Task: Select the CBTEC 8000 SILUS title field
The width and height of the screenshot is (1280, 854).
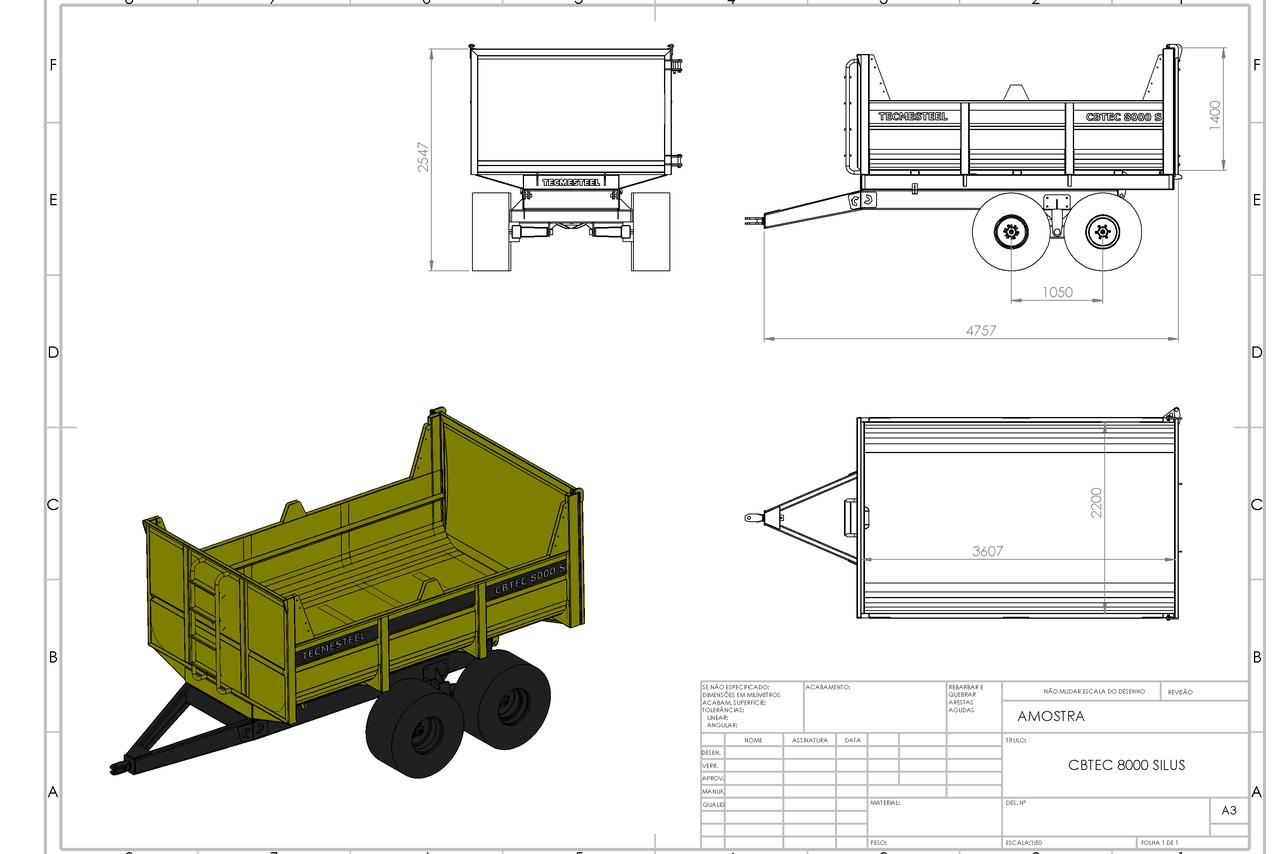Action: tap(1126, 765)
